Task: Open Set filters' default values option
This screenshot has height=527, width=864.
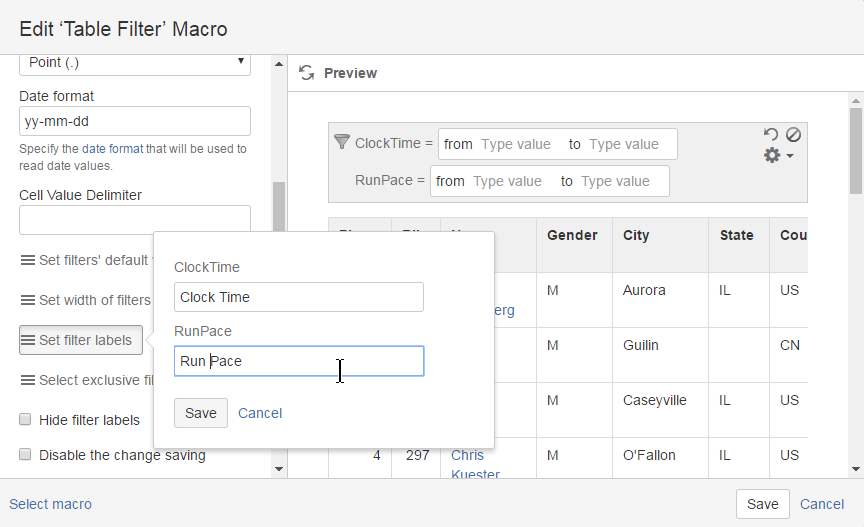Action: click(x=85, y=260)
